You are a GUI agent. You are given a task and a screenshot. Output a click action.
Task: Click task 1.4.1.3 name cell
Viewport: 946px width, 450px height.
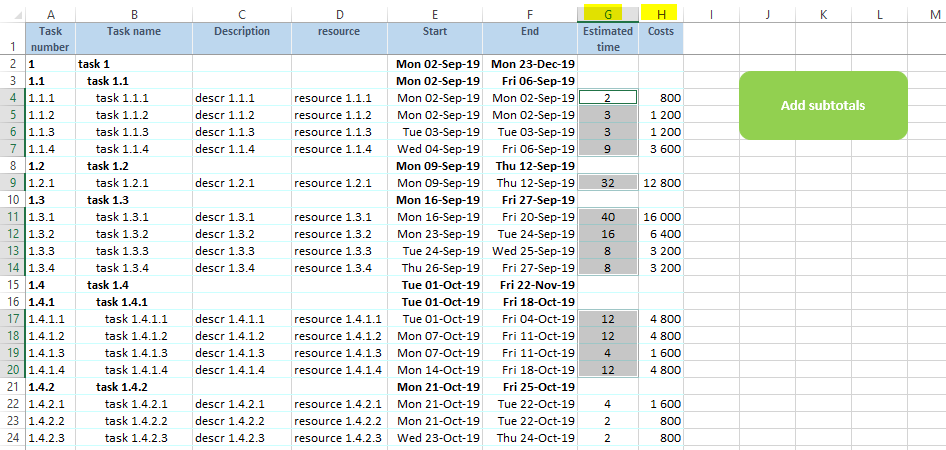[134, 353]
